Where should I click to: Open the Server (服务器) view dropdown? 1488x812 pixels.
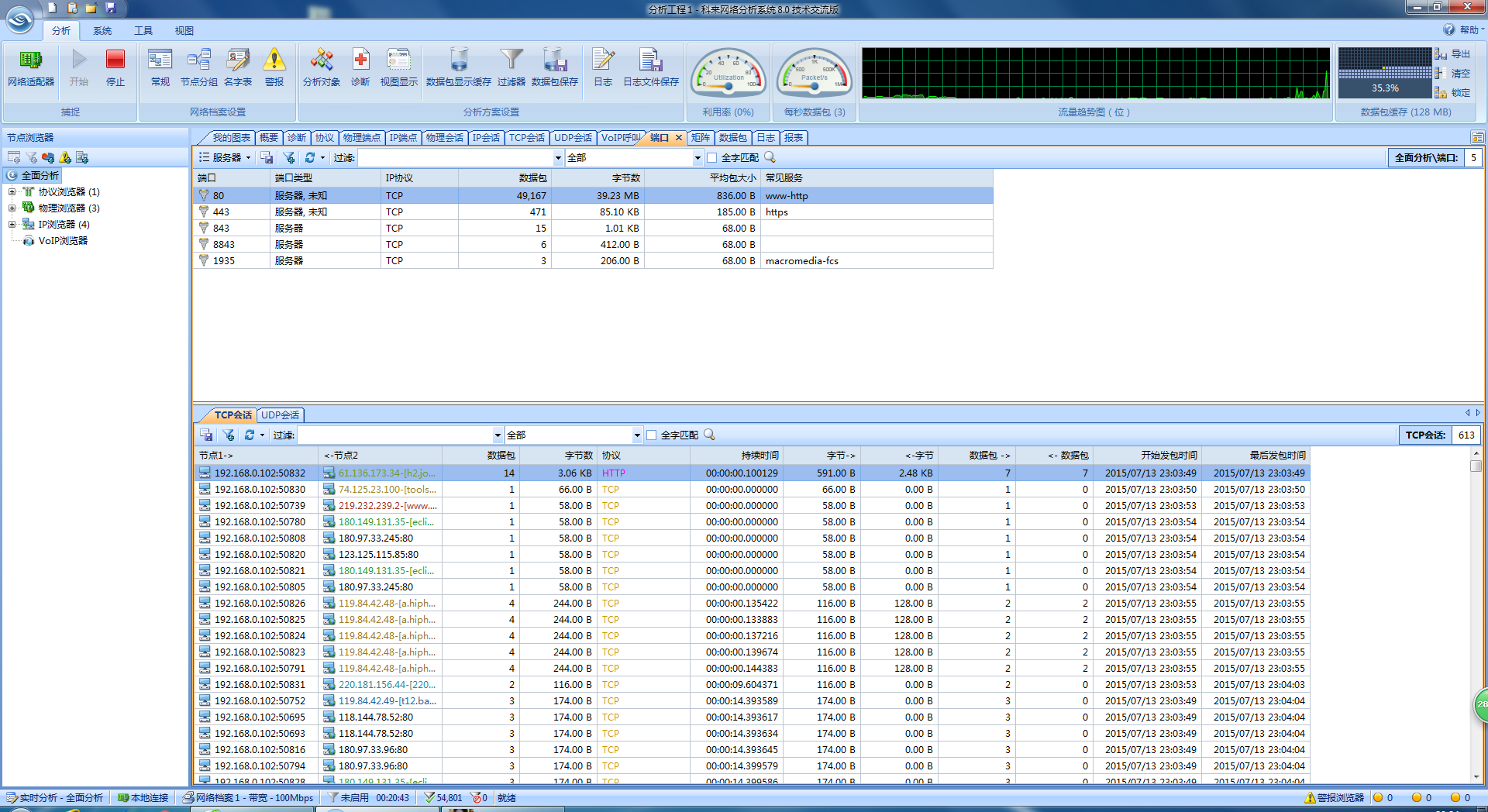click(226, 158)
